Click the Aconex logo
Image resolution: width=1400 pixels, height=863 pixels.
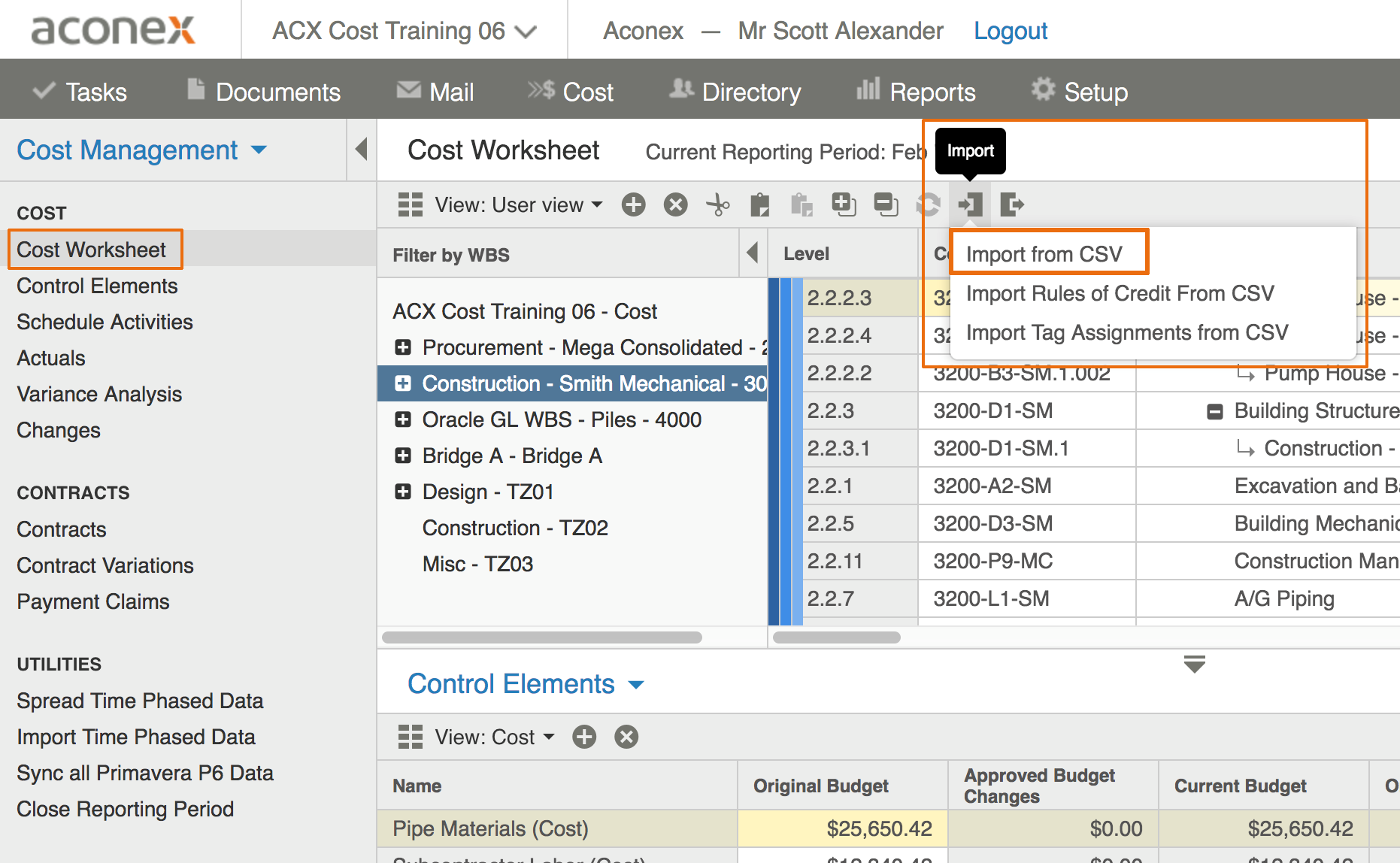(x=113, y=30)
